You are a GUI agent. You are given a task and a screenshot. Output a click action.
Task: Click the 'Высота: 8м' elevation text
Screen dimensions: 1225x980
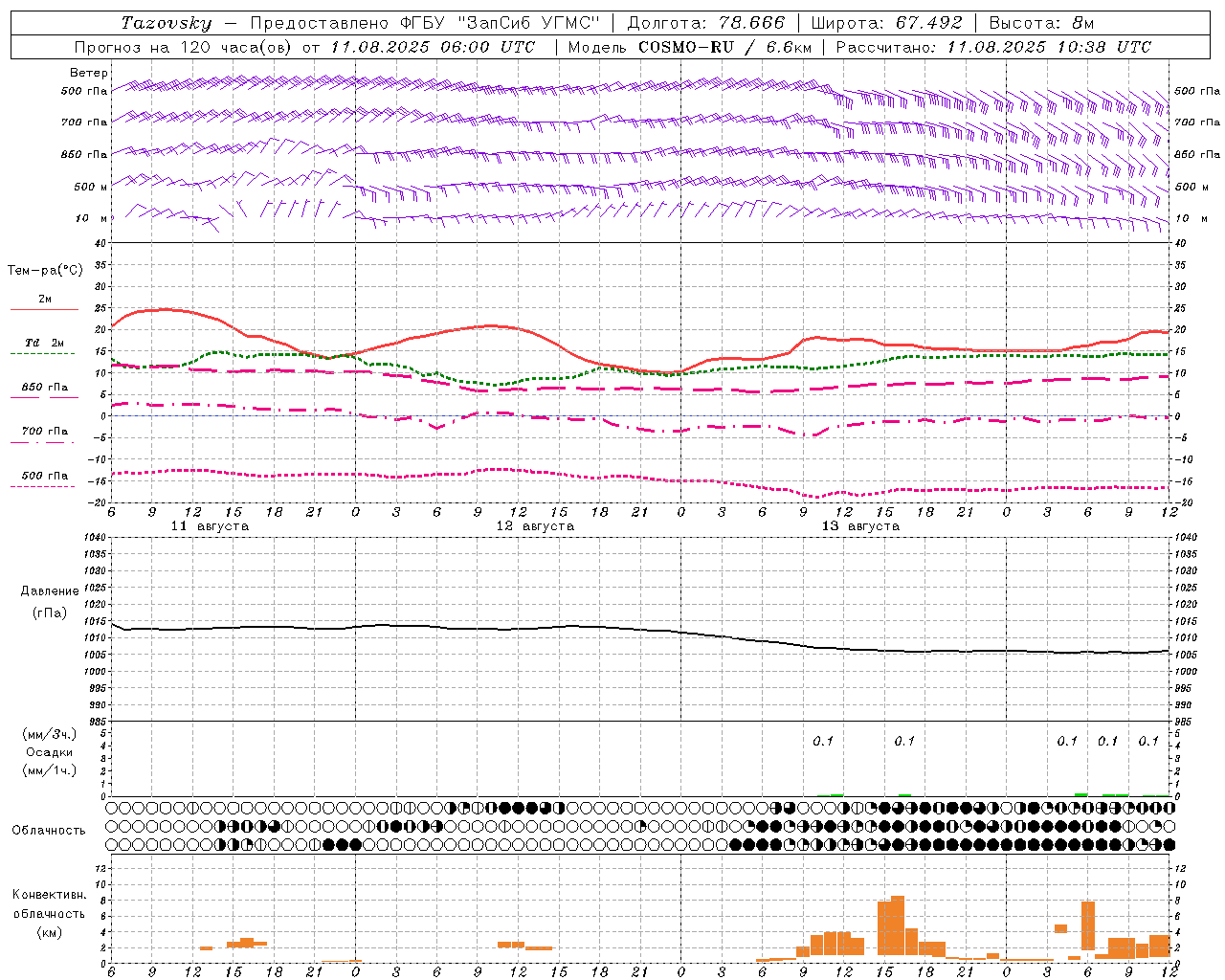[x=1041, y=23]
